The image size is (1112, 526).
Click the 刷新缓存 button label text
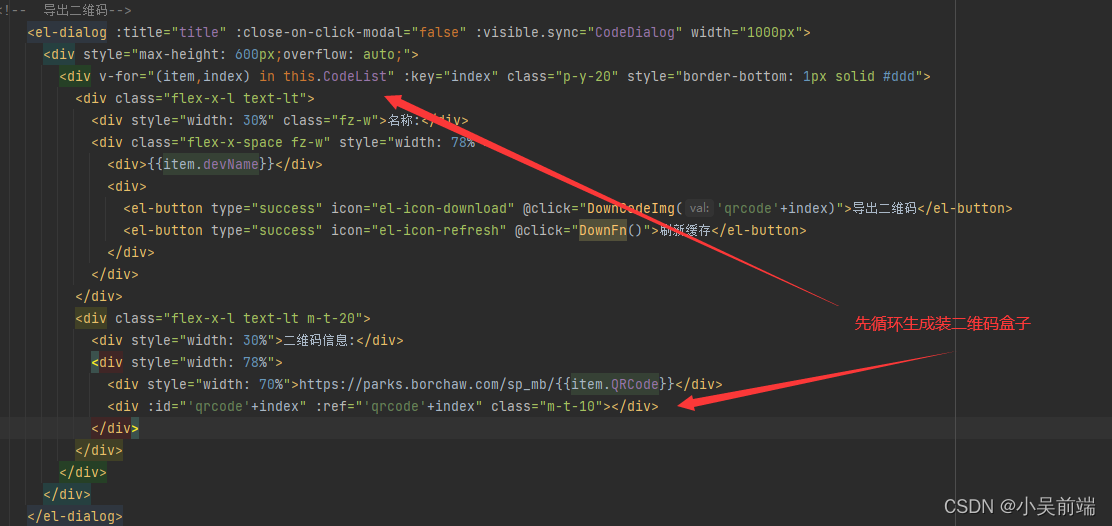click(x=685, y=230)
